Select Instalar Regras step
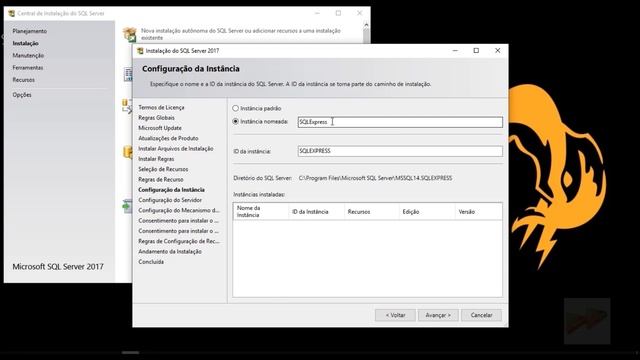Image resolution: width=640 pixels, height=360 pixels. click(156, 159)
